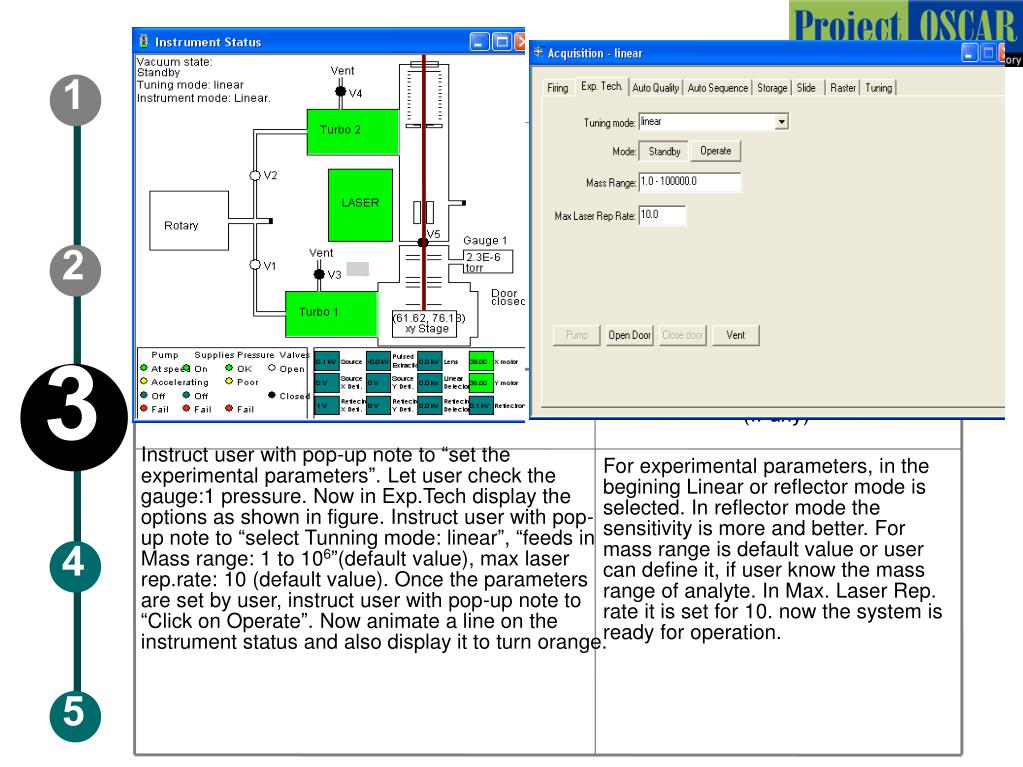Image resolution: width=1023 pixels, height=767 pixels.
Task: Click the Pulsed Extraction voltage indicator
Action: [378, 361]
